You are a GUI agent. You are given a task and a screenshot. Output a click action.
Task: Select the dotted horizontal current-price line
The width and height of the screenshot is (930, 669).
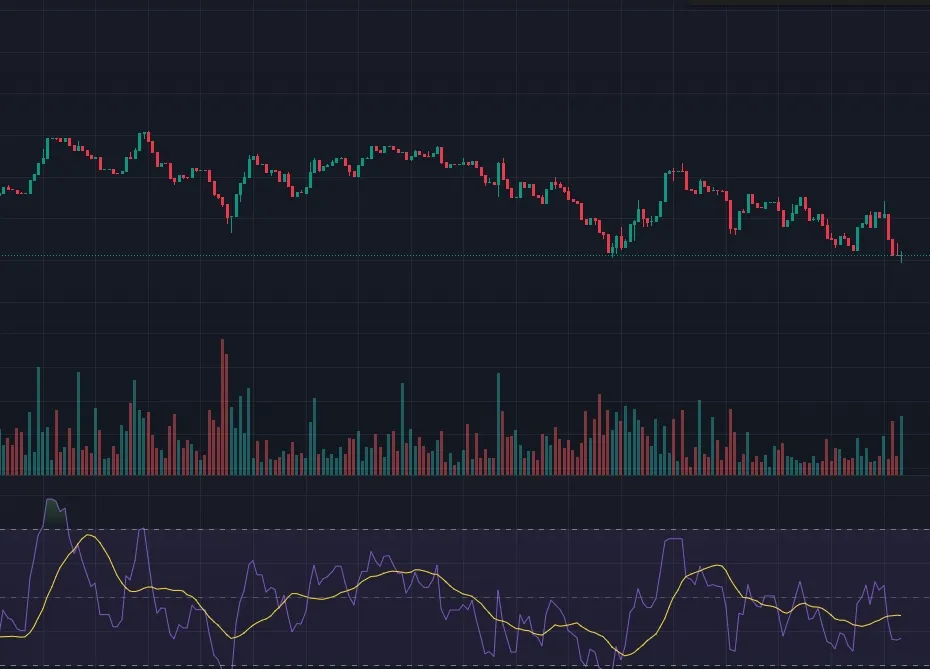click(465, 256)
